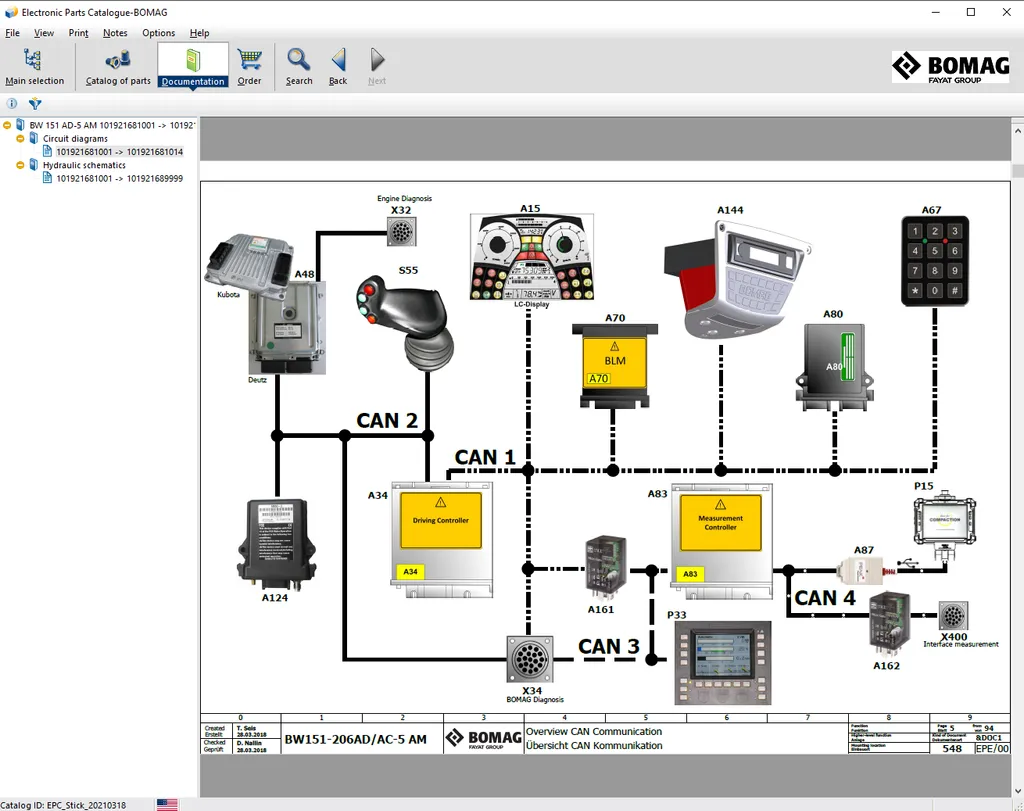The height and width of the screenshot is (811, 1024).
Task: Click the P15 compaction printer unit
Action: pos(945,524)
